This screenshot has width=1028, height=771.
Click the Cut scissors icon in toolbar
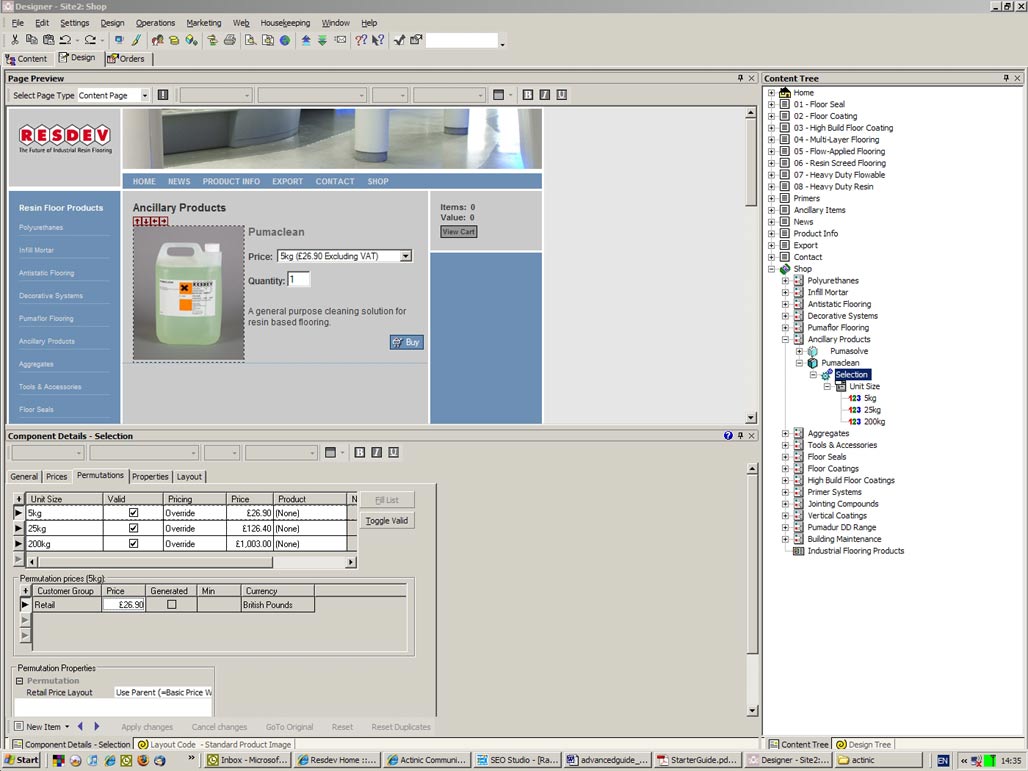[x=15, y=40]
